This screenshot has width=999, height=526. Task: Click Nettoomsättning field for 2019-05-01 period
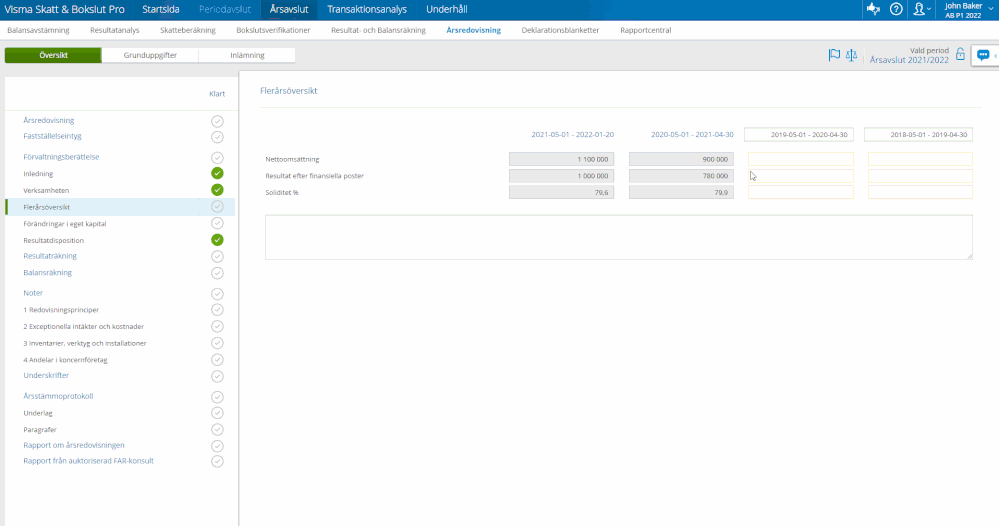(800, 159)
